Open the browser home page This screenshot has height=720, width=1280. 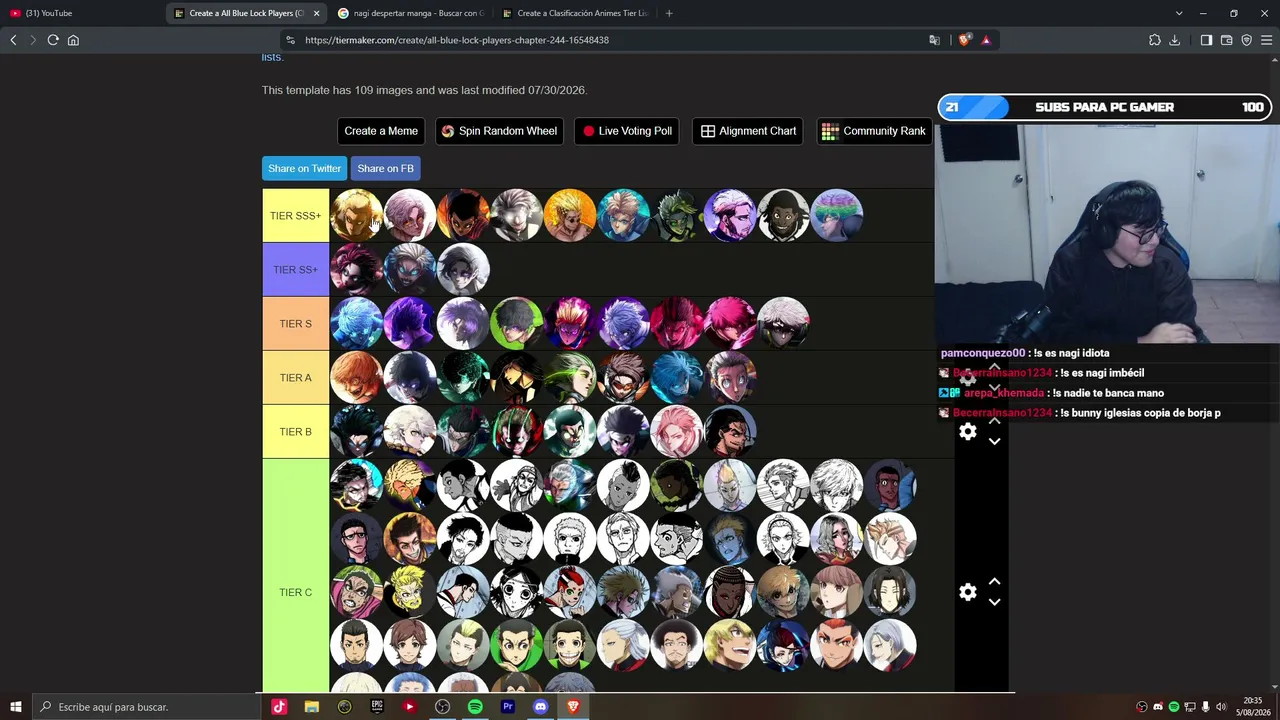(73, 40)
